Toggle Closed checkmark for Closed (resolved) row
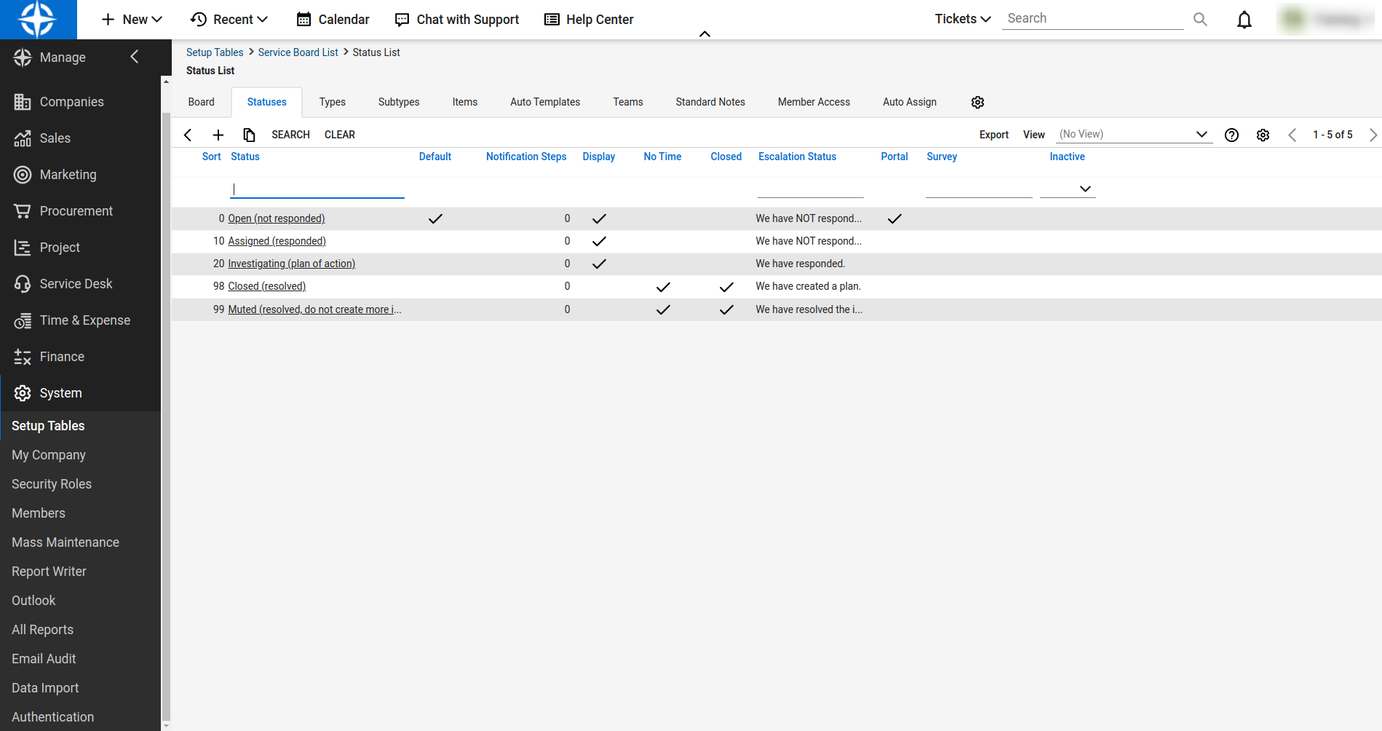 [726, 287]
